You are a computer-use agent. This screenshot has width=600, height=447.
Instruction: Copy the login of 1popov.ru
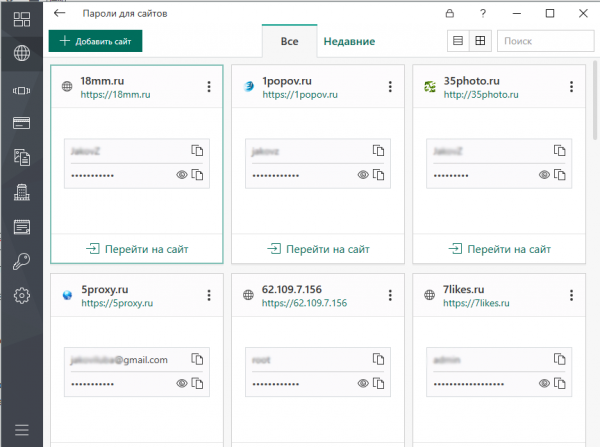click(x=378, y=150)
